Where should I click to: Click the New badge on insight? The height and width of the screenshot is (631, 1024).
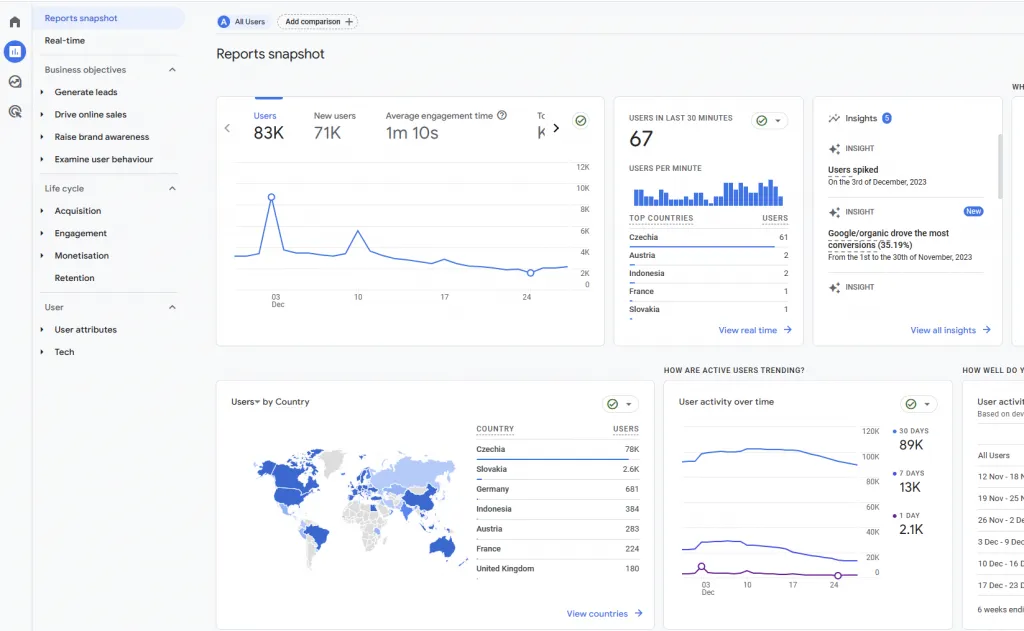point(973,211)
